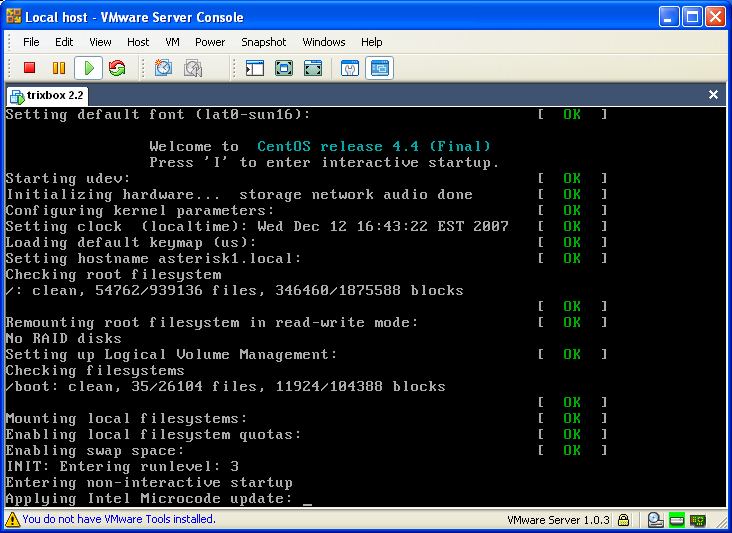This screenshot has height=533, width=732.
Task: Open the VM menu
Action: tap(172, 42)
